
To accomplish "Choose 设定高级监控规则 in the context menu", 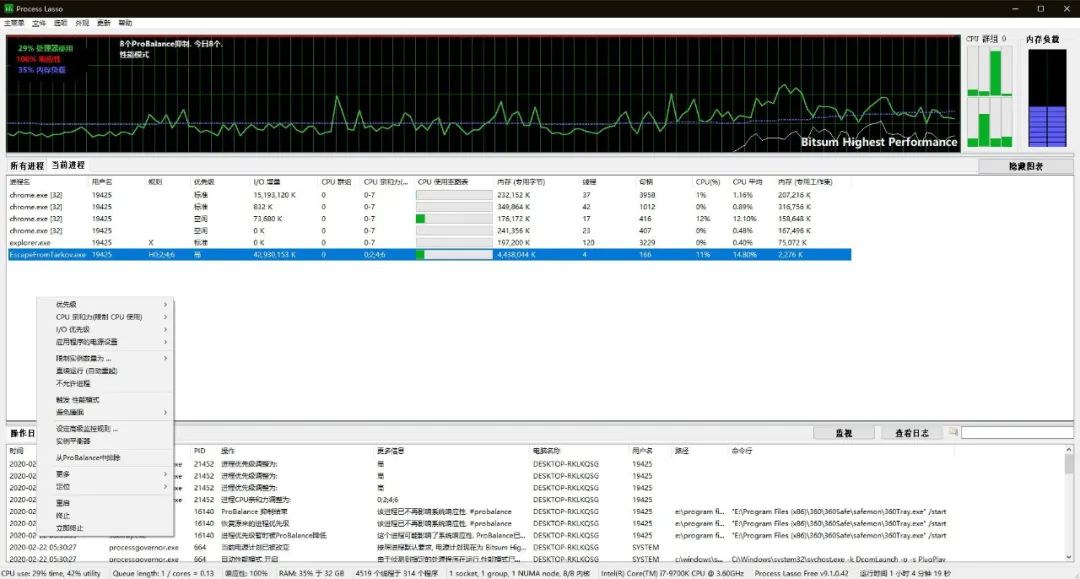I will tap(105, 429).
